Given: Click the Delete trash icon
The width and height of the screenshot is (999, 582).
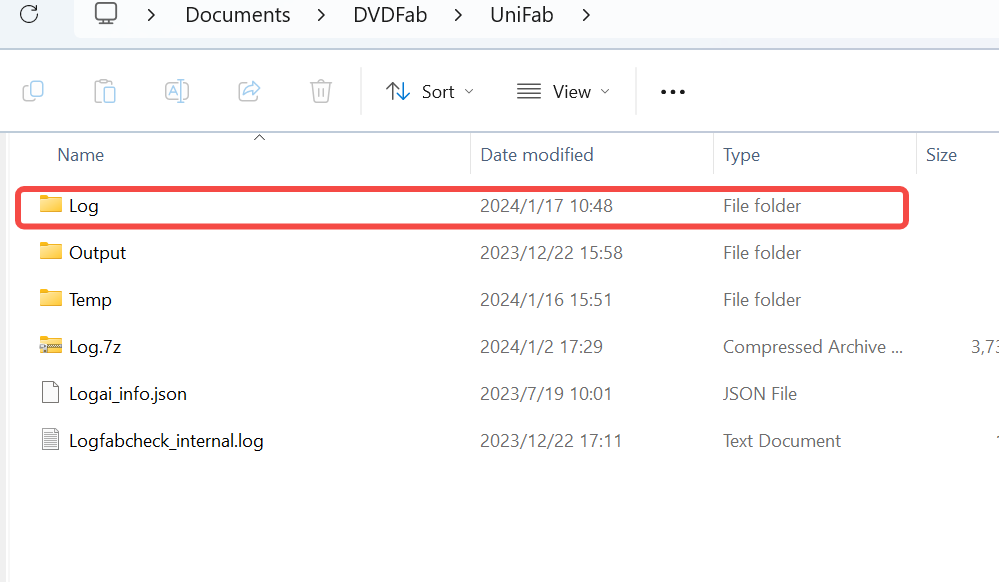Looking at the screenshot, I should 321,91.
